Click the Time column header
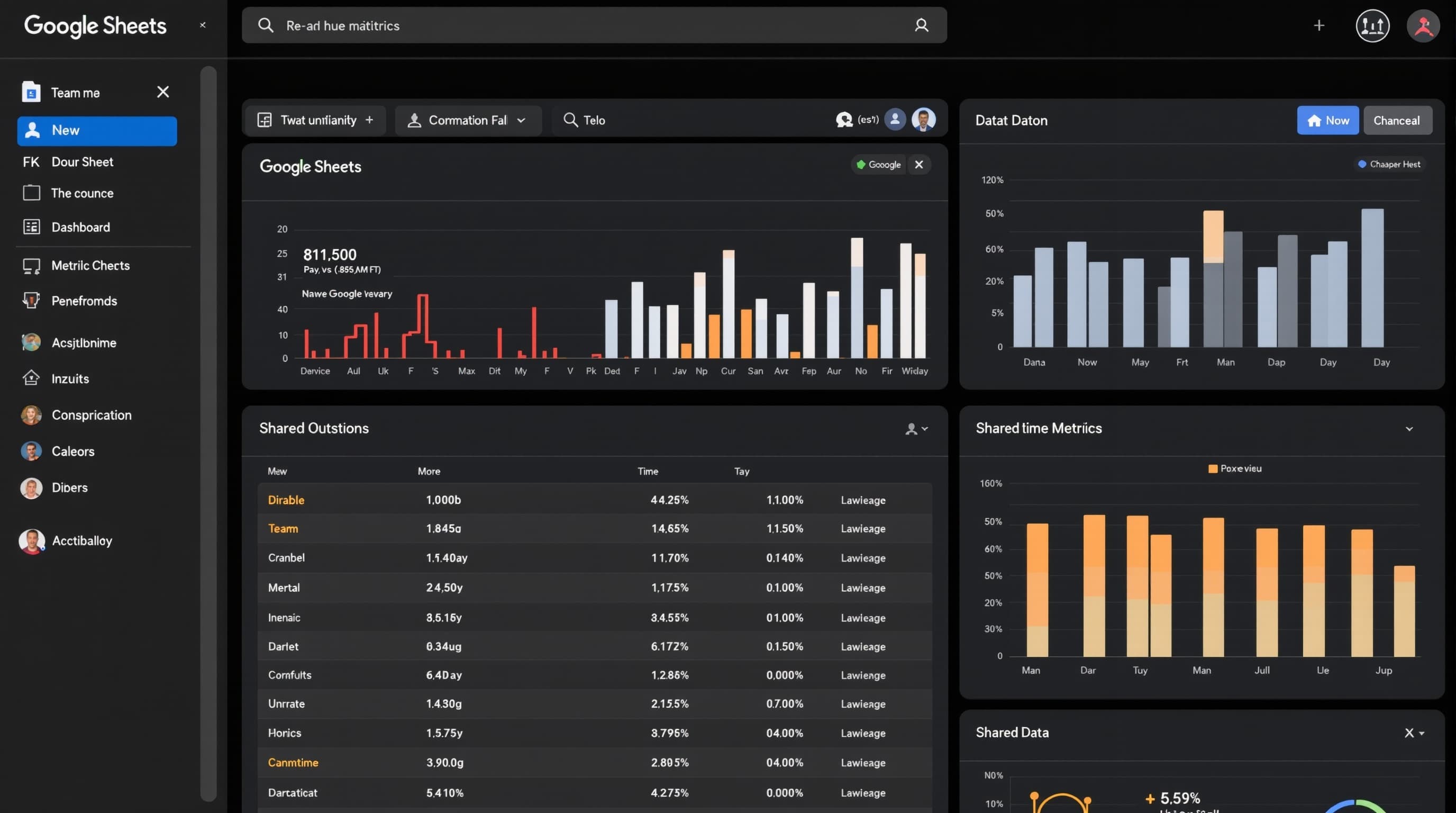The image size is (1456, 813). (648, 471)
